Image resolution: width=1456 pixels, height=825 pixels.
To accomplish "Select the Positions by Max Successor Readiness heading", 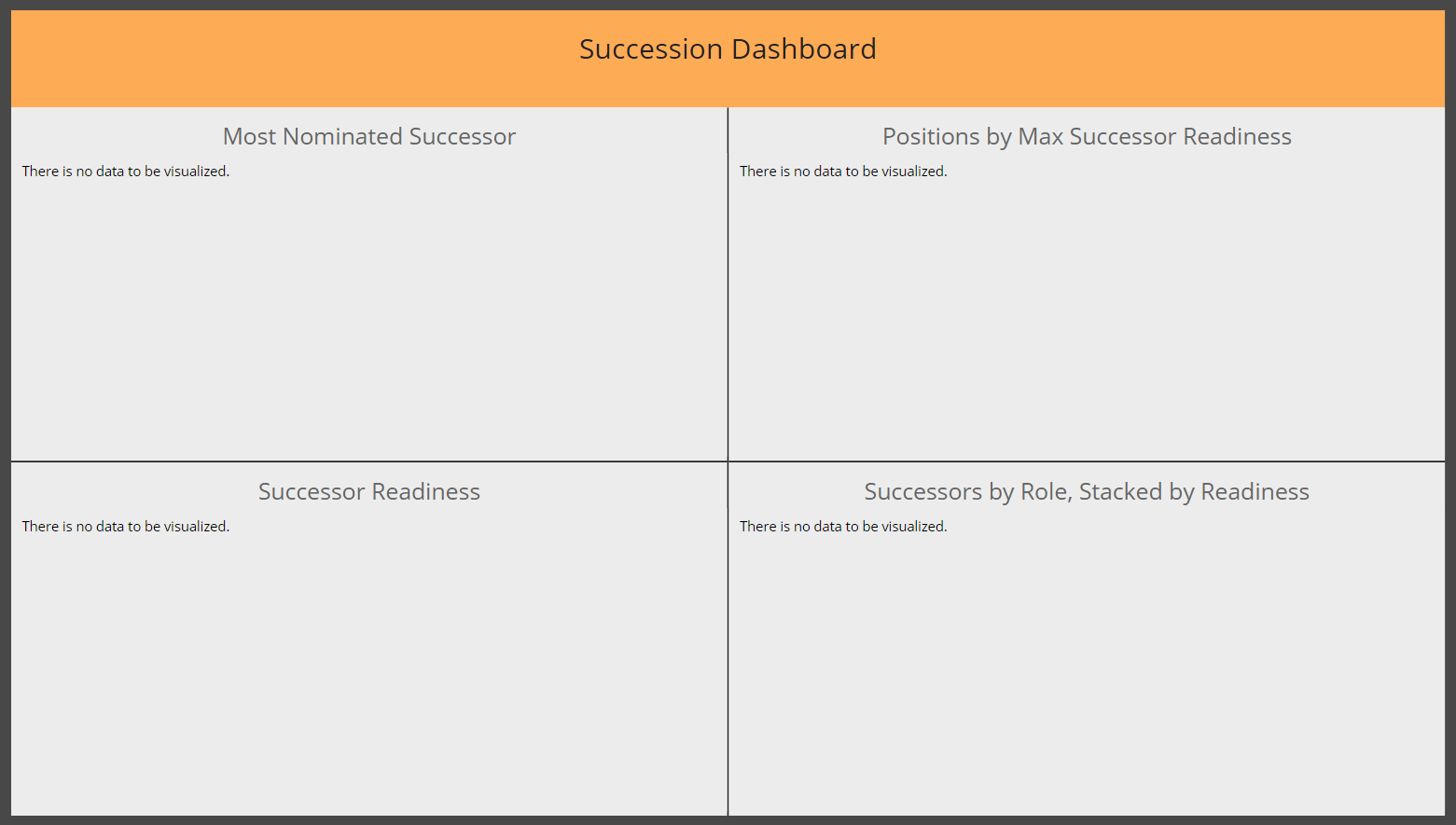I will (x=1087, y=136).
